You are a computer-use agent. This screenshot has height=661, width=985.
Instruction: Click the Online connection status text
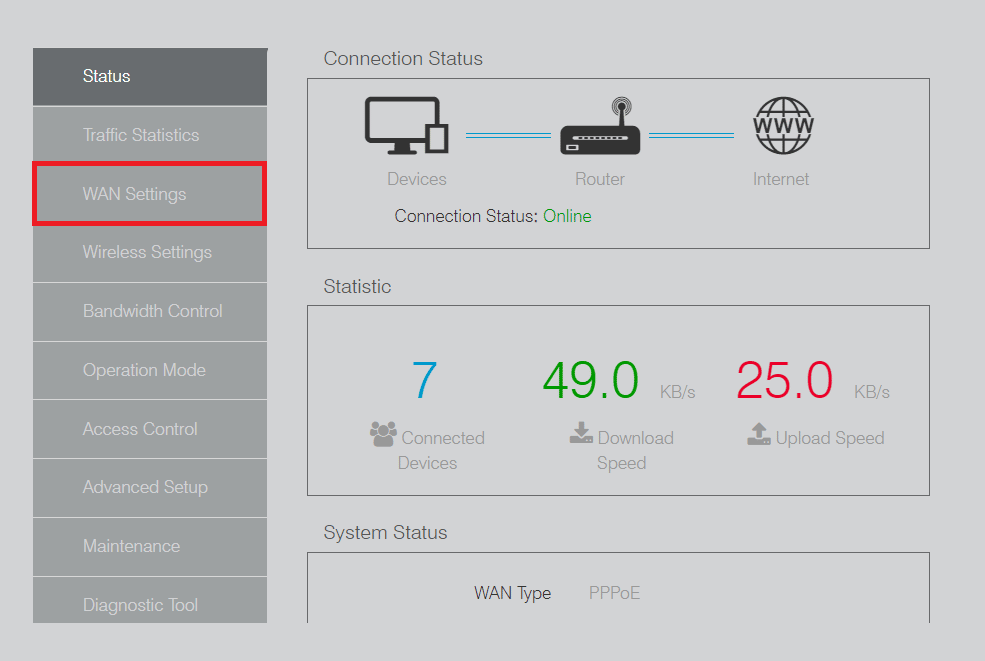(567, 216)
